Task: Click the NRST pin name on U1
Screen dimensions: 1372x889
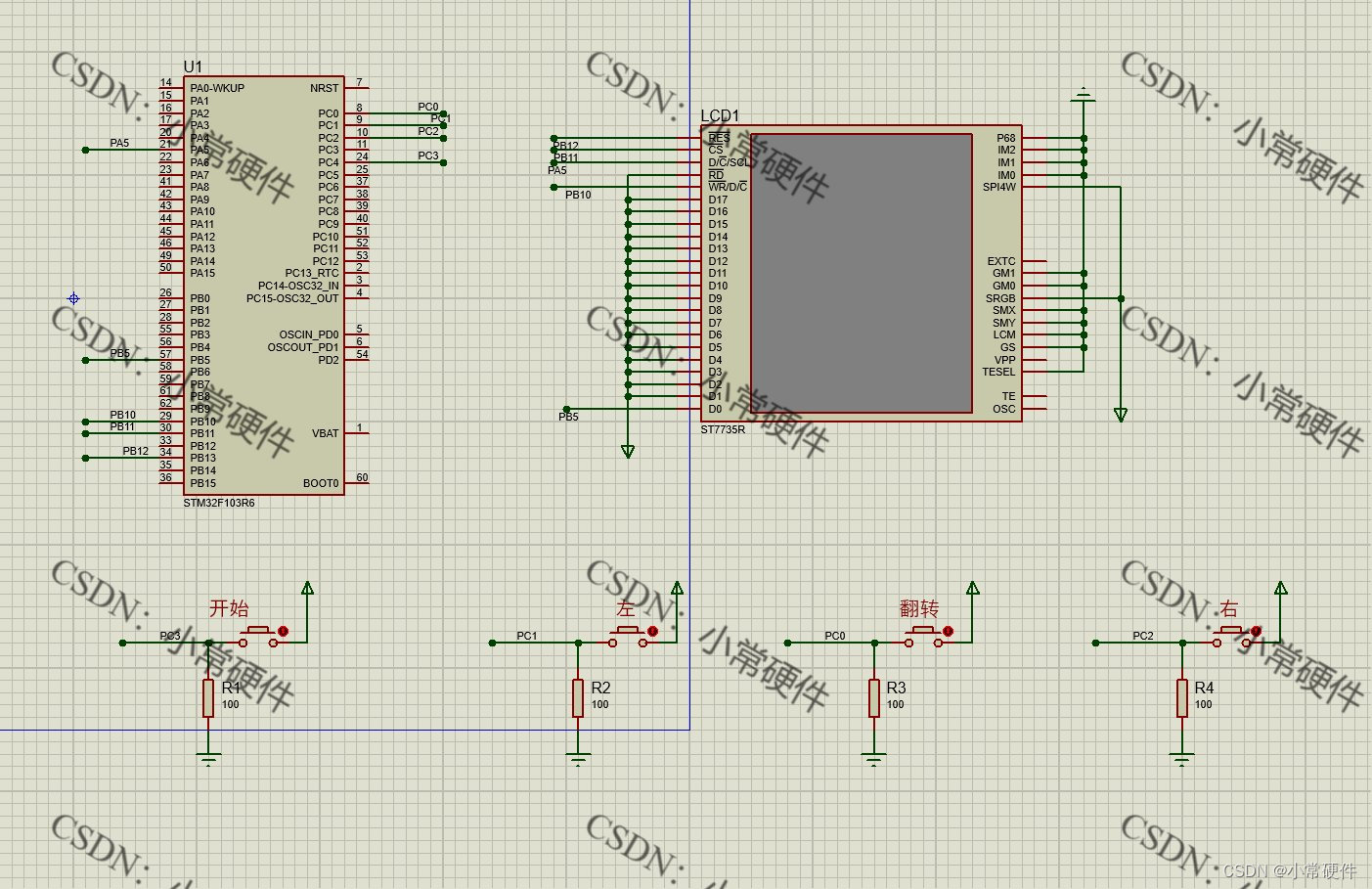Action: coord(325,88)
